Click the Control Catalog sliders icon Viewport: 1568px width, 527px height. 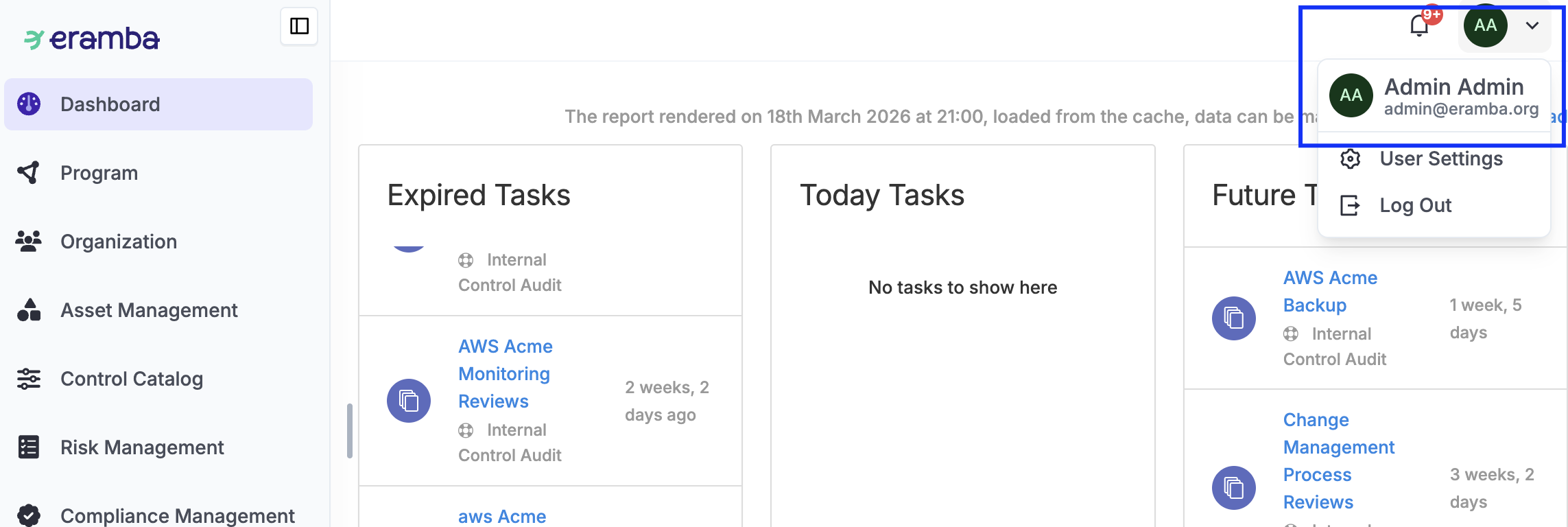tap(29, 378)
